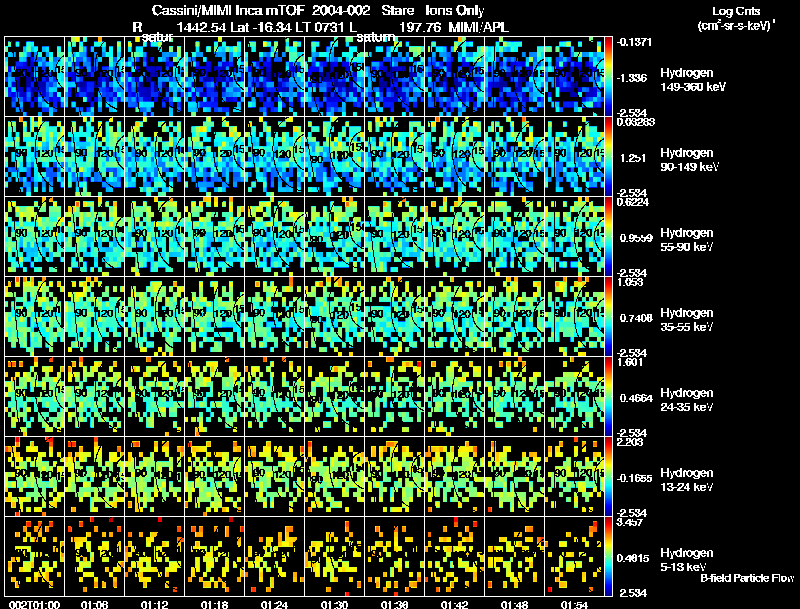
Task: Click the Hydrogen 90-149 keV color bar
Action: 608,157
